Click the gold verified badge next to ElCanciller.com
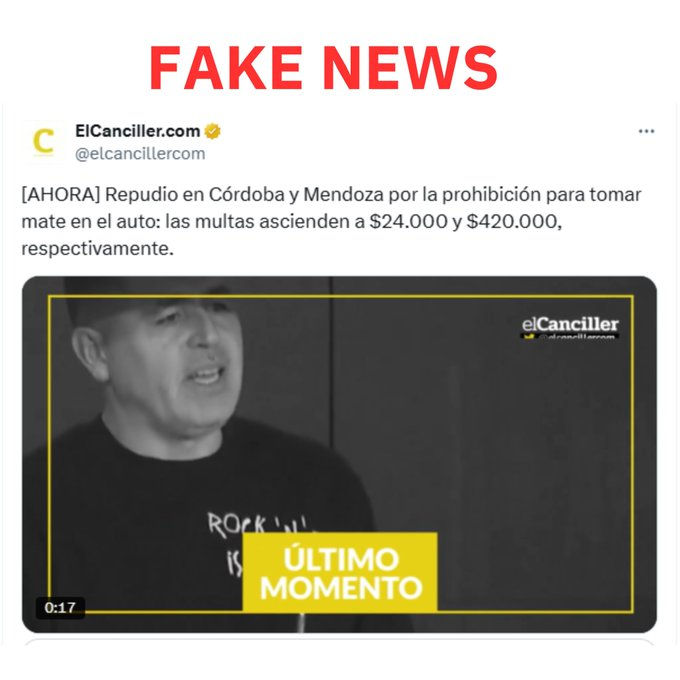Image resolution: width=680 pixels, height=680 pixels. coord(212,131)
